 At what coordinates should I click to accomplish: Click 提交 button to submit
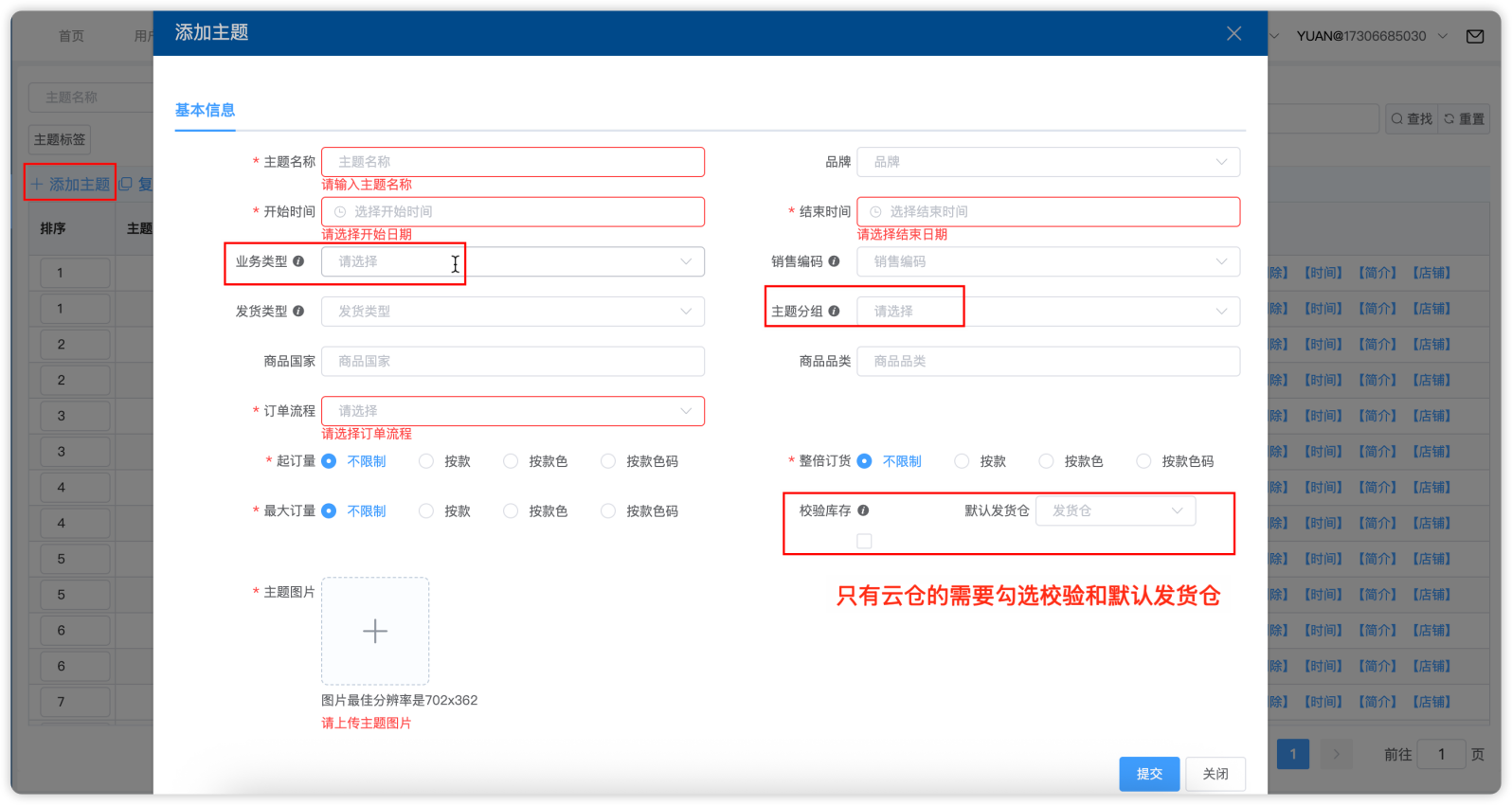[1149, 774]
